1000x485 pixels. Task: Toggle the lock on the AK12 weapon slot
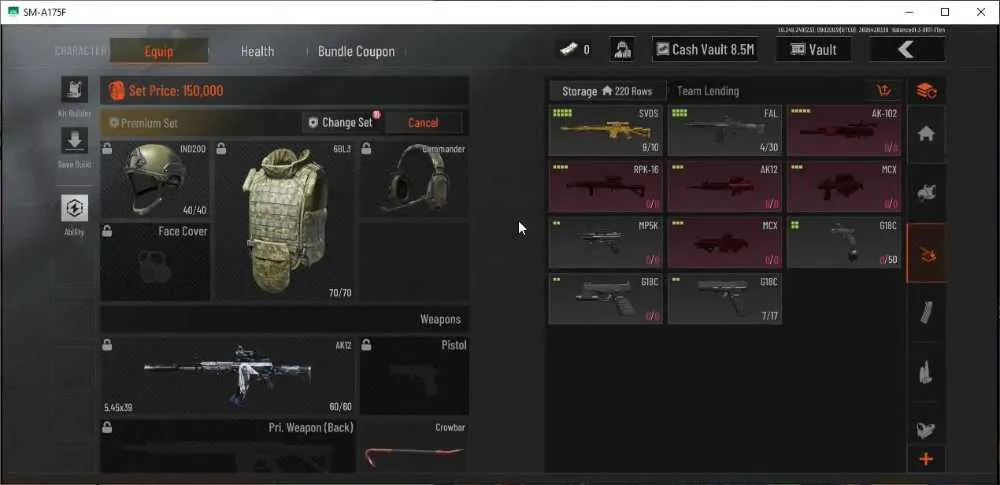pyautogui.click(x=107, y=345)
